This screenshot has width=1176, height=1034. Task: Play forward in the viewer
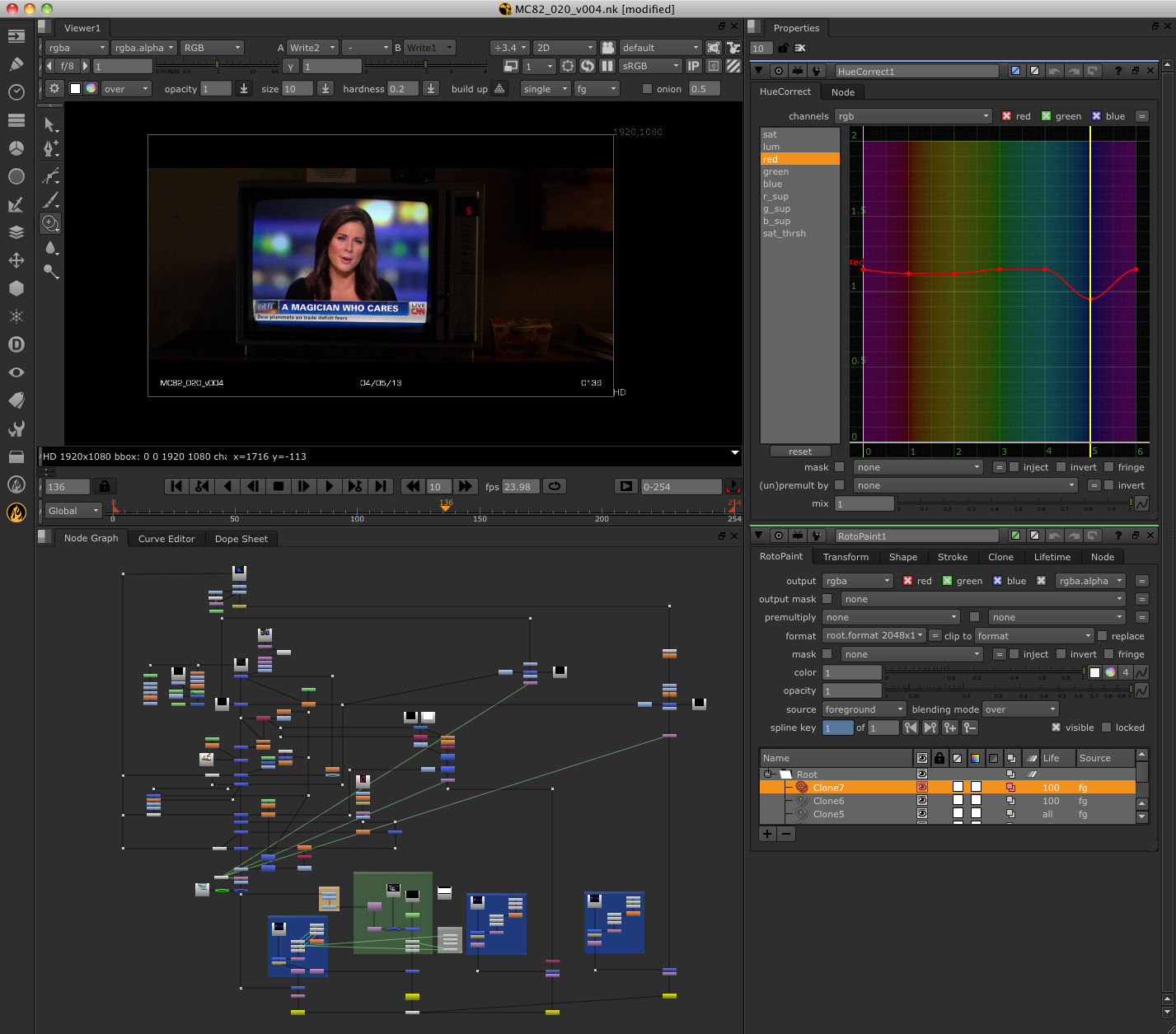tap(329, 486)
